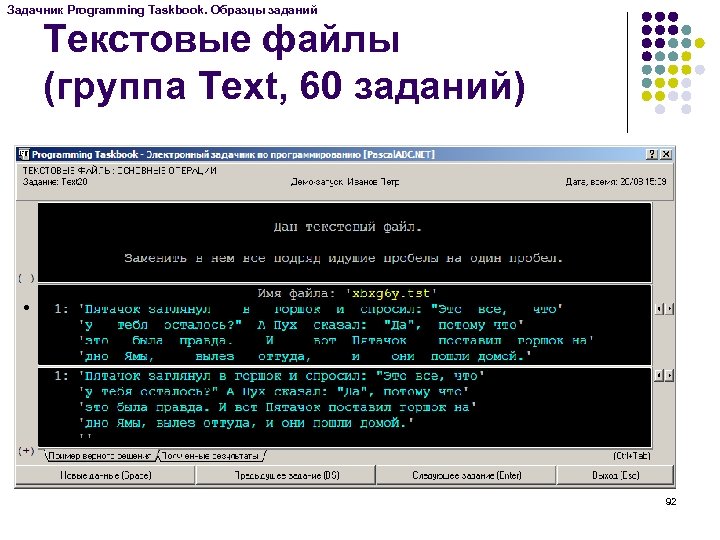720x540 pixels.
Task: Click result line 'это была правда. И вот'
Action: 278,407
